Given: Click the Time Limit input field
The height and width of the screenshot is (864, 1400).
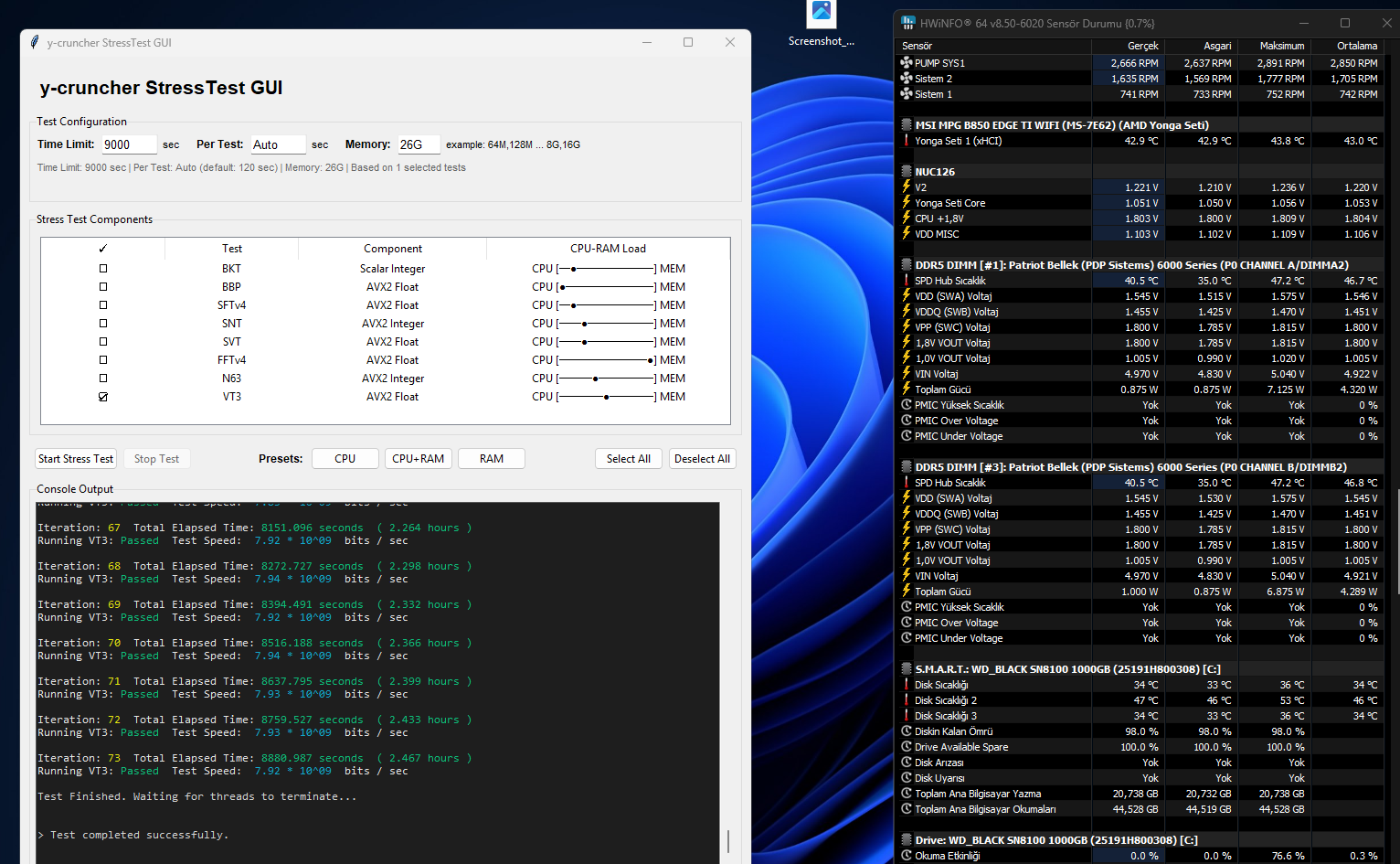Looking at the screenshot, I should click(129, 144).
